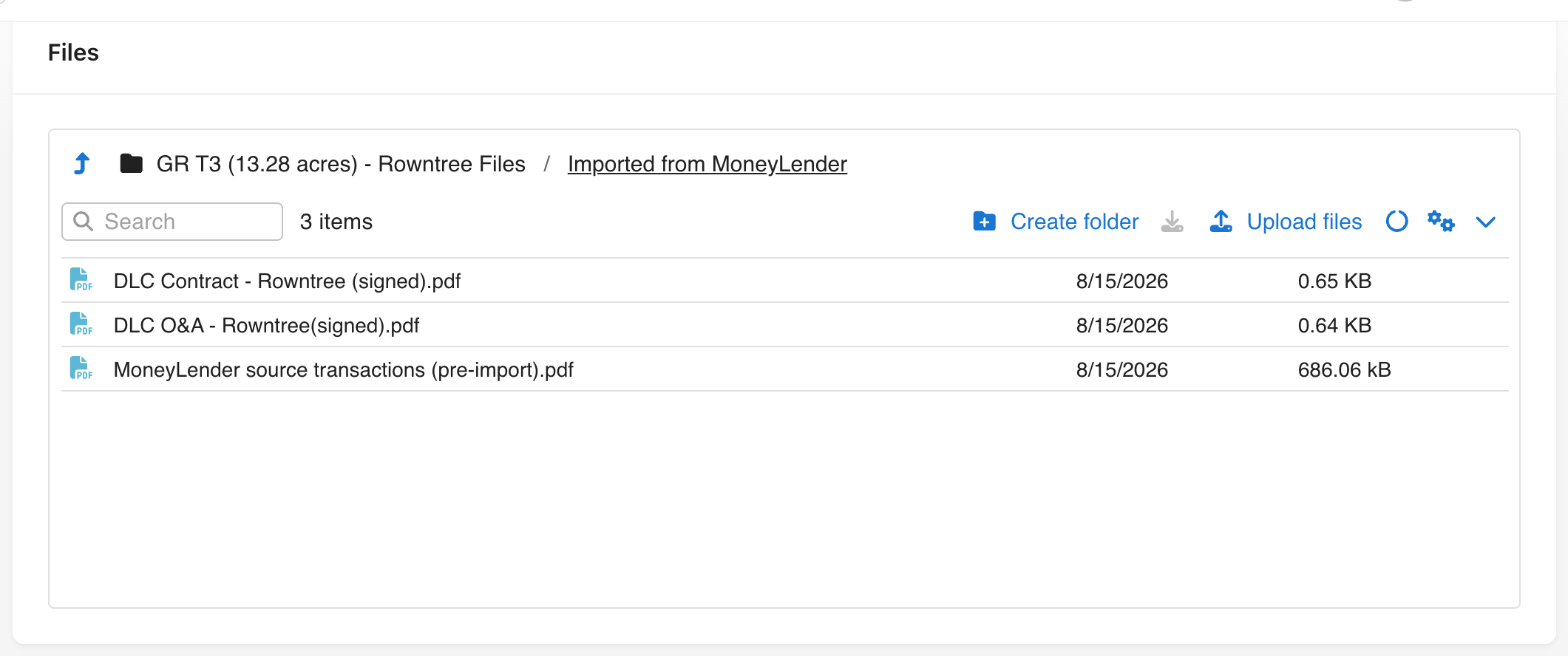Click the upload arrow icon
Image resolution: width=1568 pixels, height=656 pixels.
[1221, 222]
